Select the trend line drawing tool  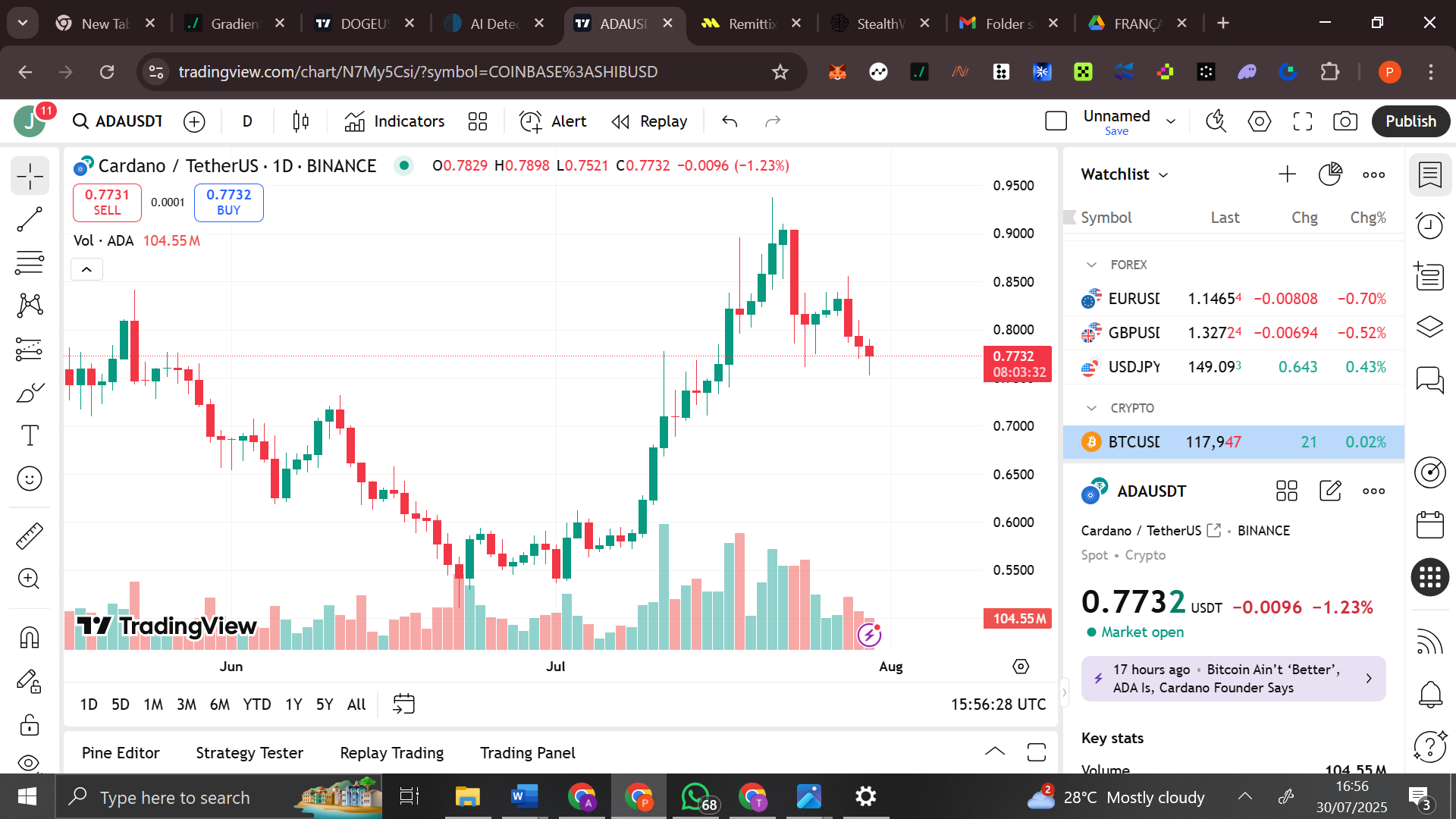coord(30,220)
